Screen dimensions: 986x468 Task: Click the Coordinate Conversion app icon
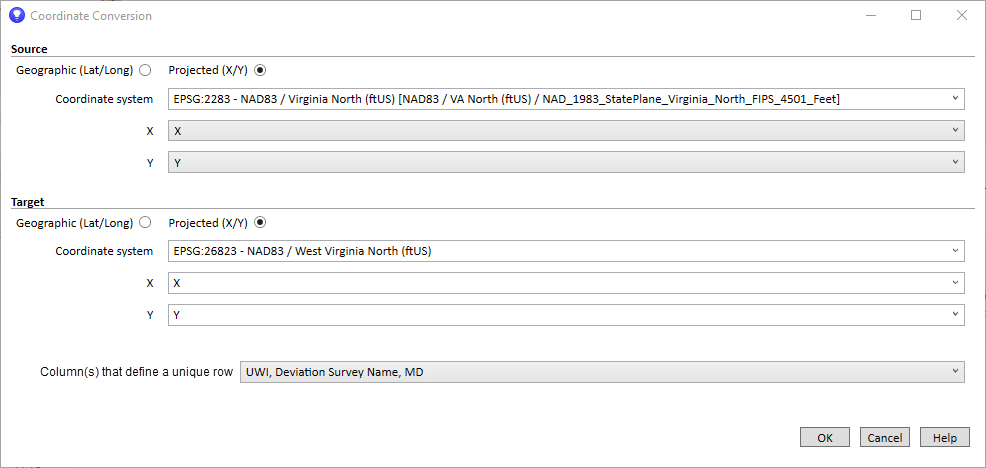pyautogui.click(x=16, y=16)
